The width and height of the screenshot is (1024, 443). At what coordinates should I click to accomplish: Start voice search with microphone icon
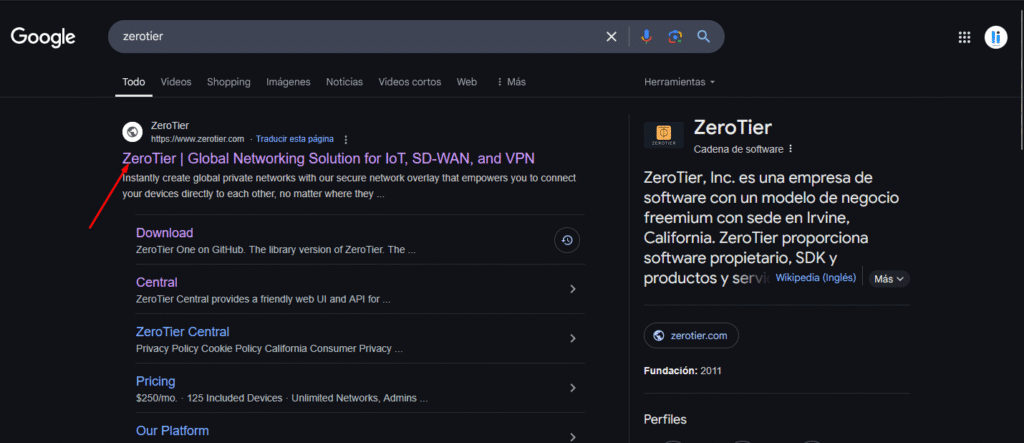click(646, 37)
